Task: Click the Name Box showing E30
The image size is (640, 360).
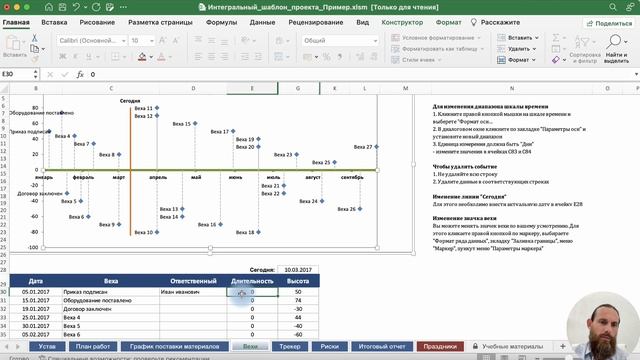Action: [16, 74]
